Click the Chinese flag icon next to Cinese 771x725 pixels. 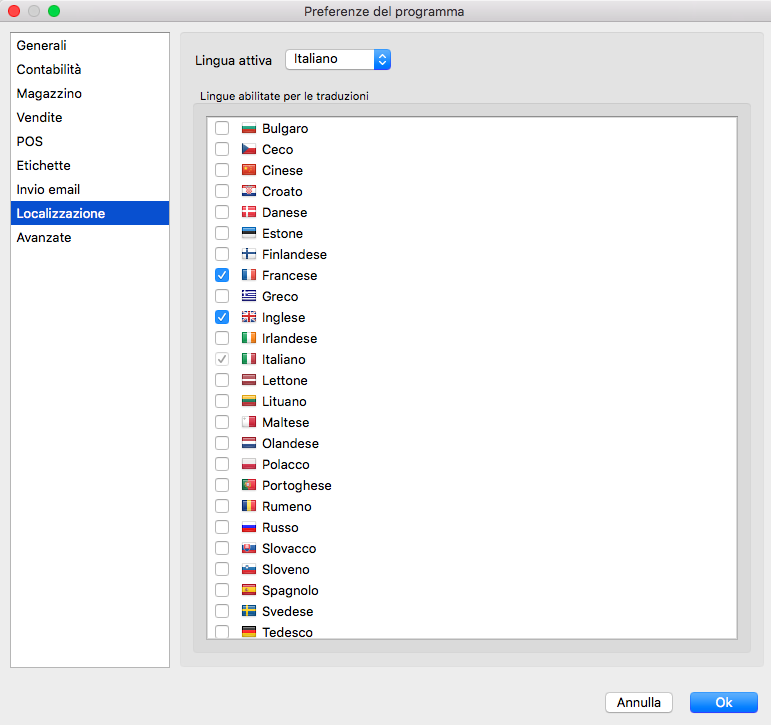click(249, 171)
